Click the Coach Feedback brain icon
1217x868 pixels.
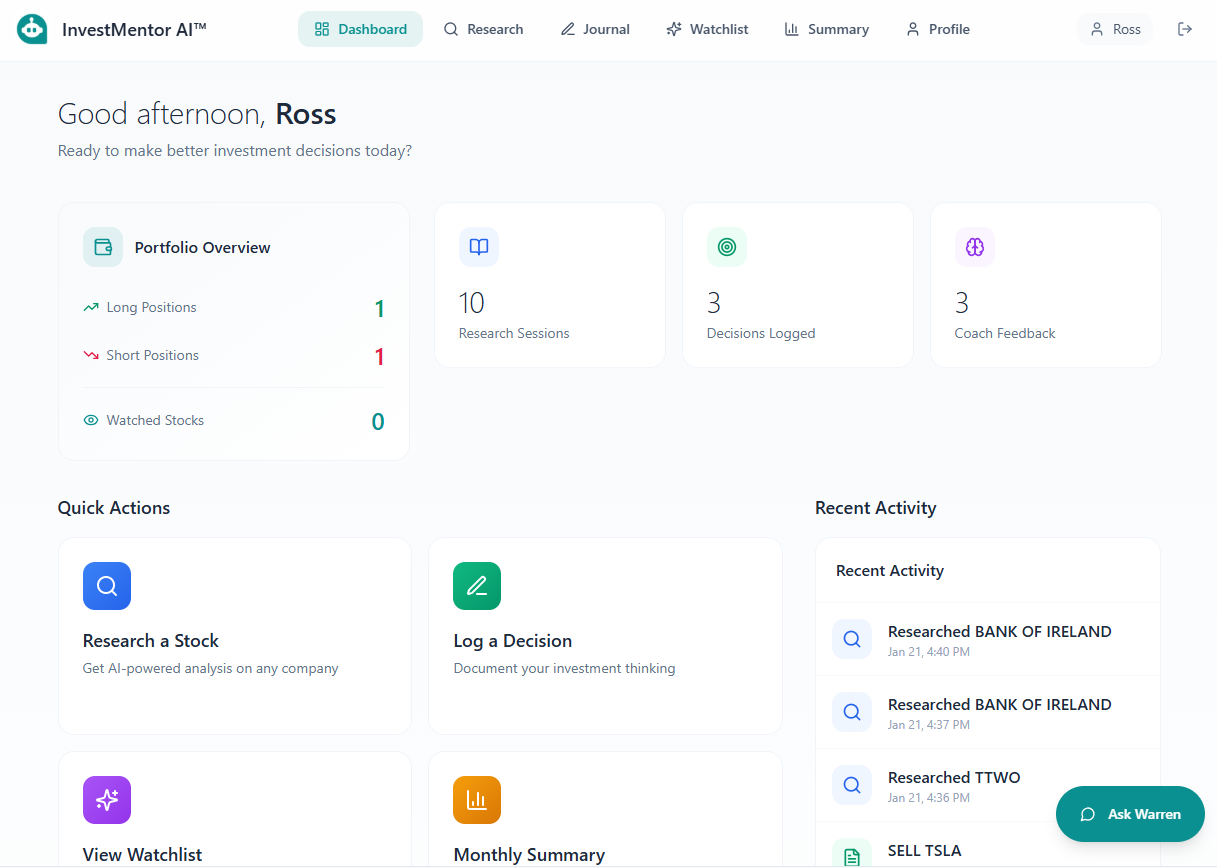[x=975, y=247]
